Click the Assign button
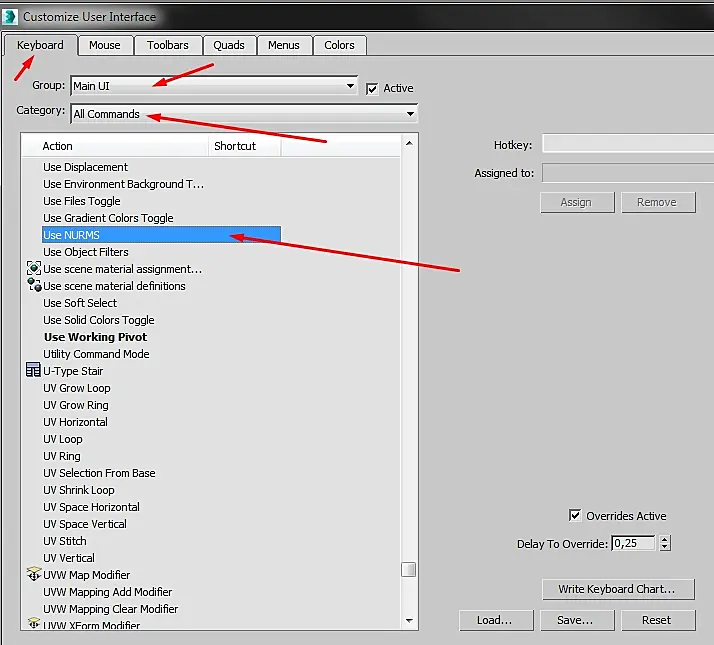This screenshot has height=645, width=714. coord(576,202)
